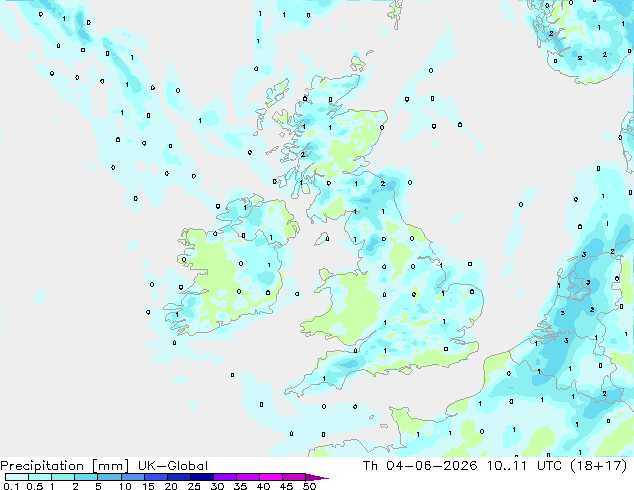This screenshot has width=634, height=490.
Task: Pick the 10–15 mm legend color swatch
Action: point(132,477)
